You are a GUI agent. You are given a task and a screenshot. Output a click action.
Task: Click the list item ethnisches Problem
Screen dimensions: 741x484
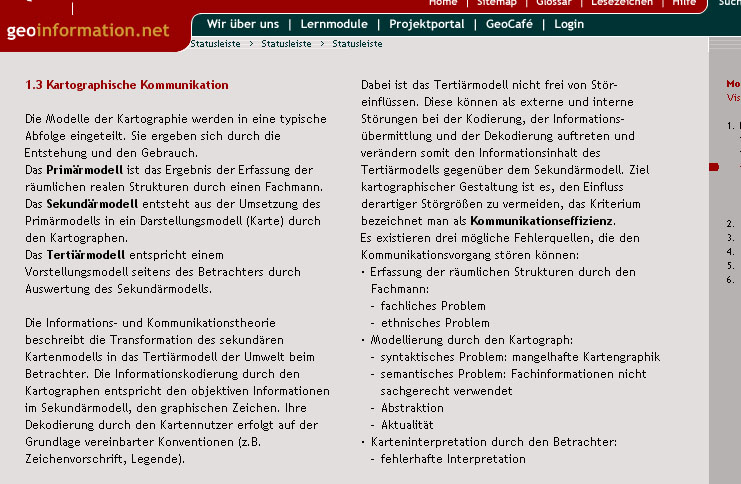tap(435, 323)
